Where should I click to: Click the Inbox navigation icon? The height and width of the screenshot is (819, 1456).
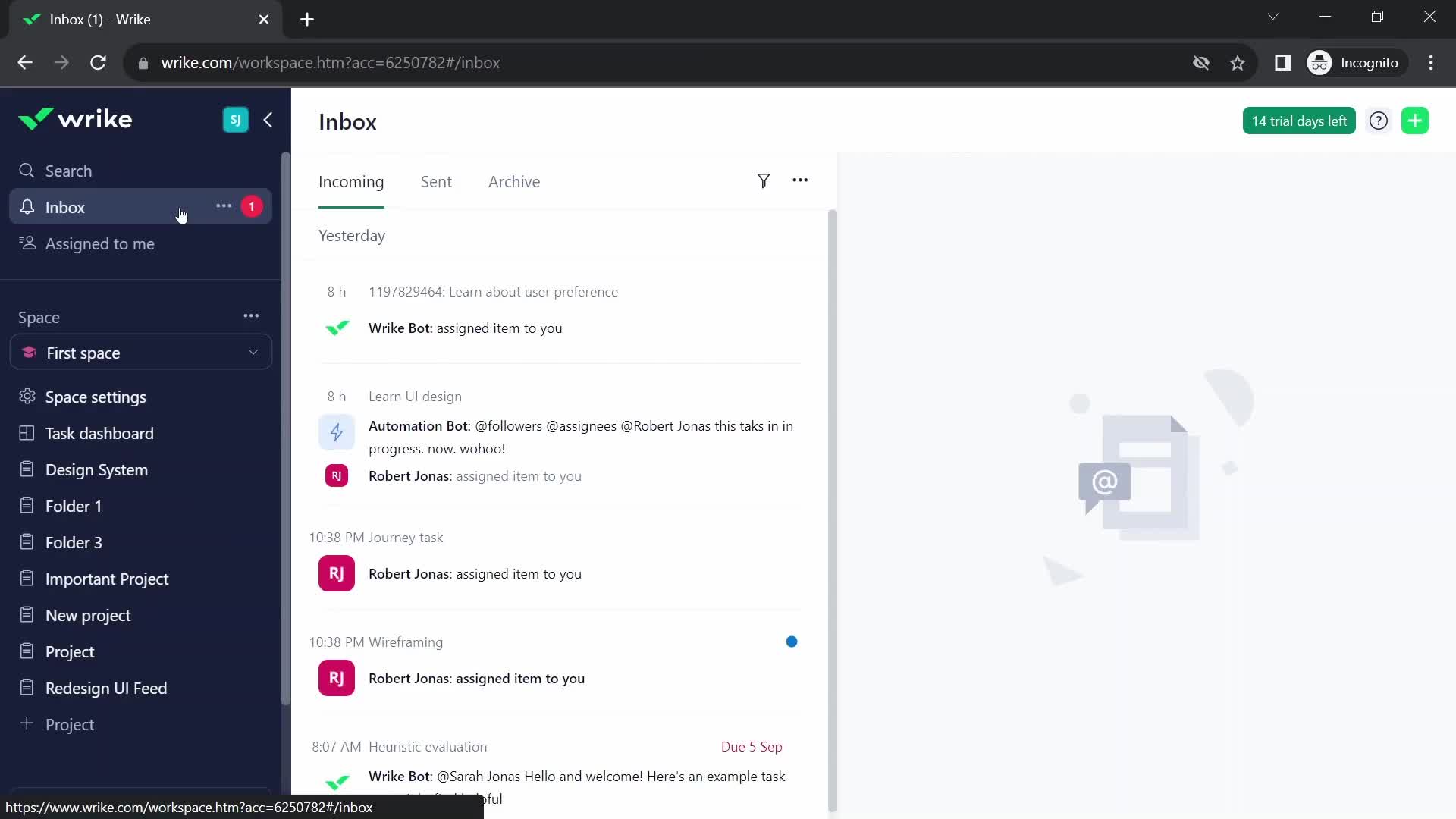[28, 207]
